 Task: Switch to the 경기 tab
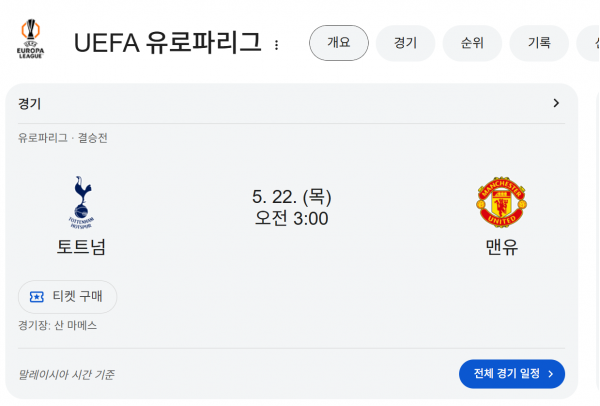(x=405, y=43)
